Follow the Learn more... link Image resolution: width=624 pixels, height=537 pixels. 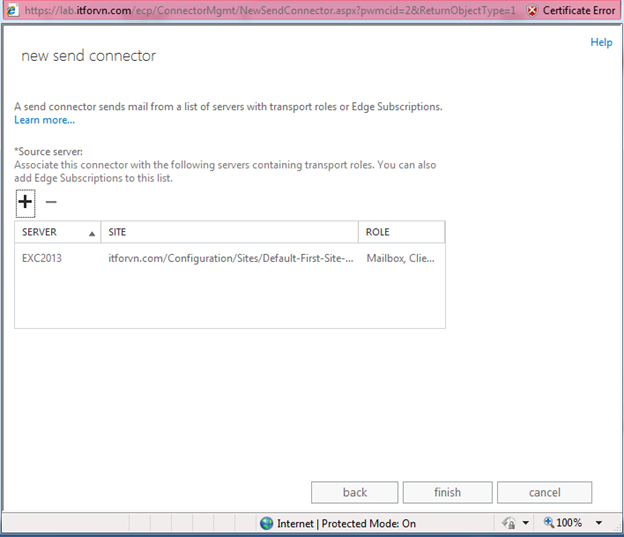click(44, 120)
